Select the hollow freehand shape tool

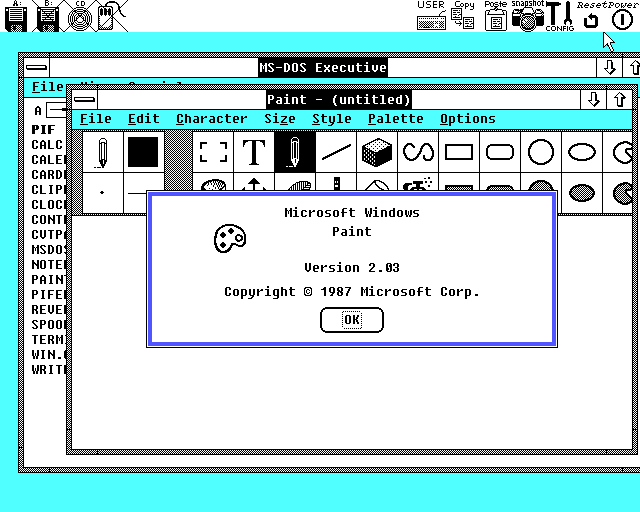coord(618,152)
